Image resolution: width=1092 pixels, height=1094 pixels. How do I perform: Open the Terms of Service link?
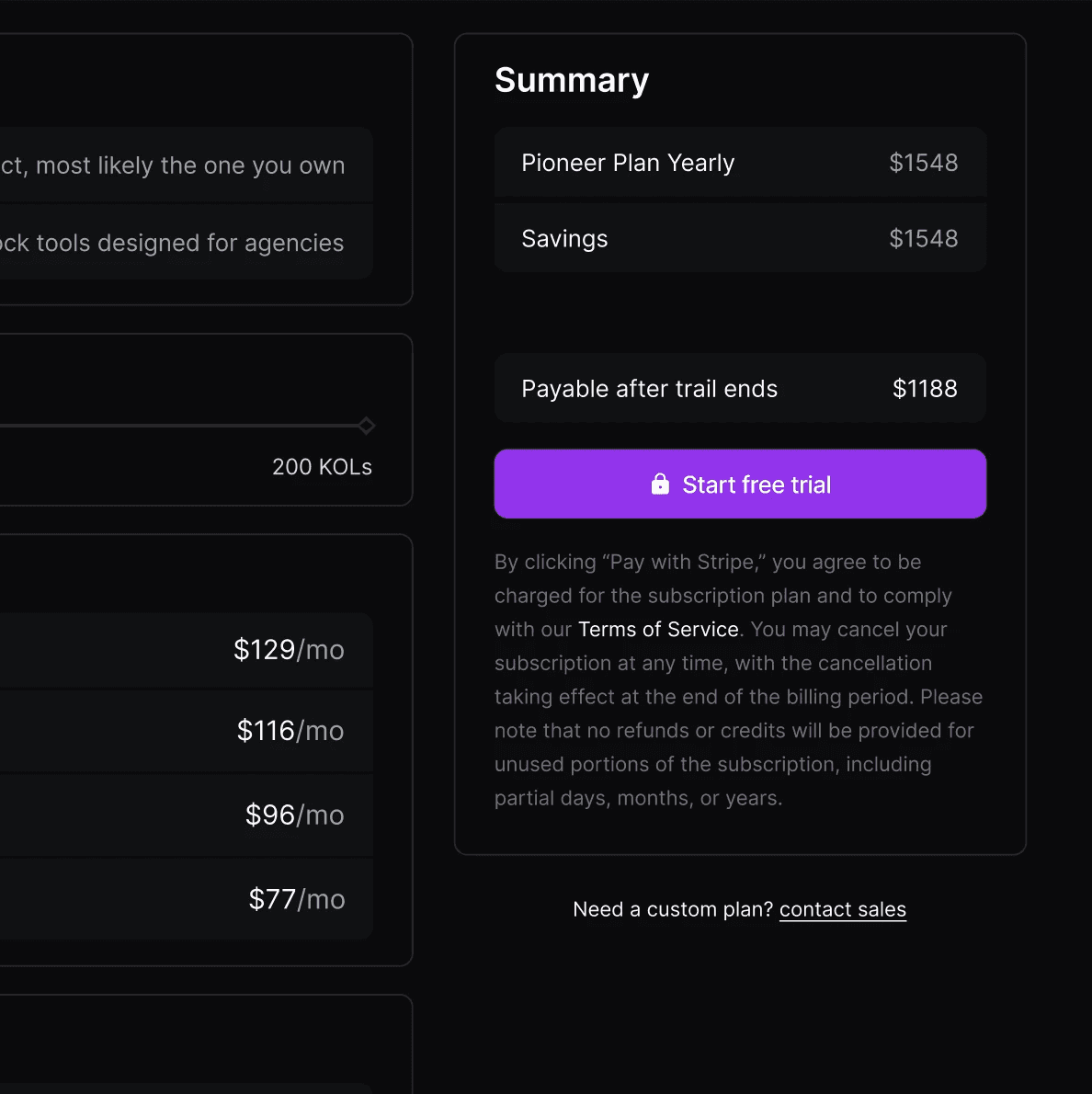click(658, 629)
